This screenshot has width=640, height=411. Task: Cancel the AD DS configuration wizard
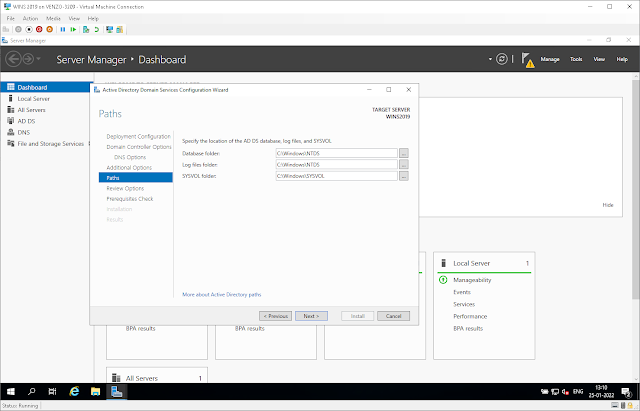click(393, 316)
